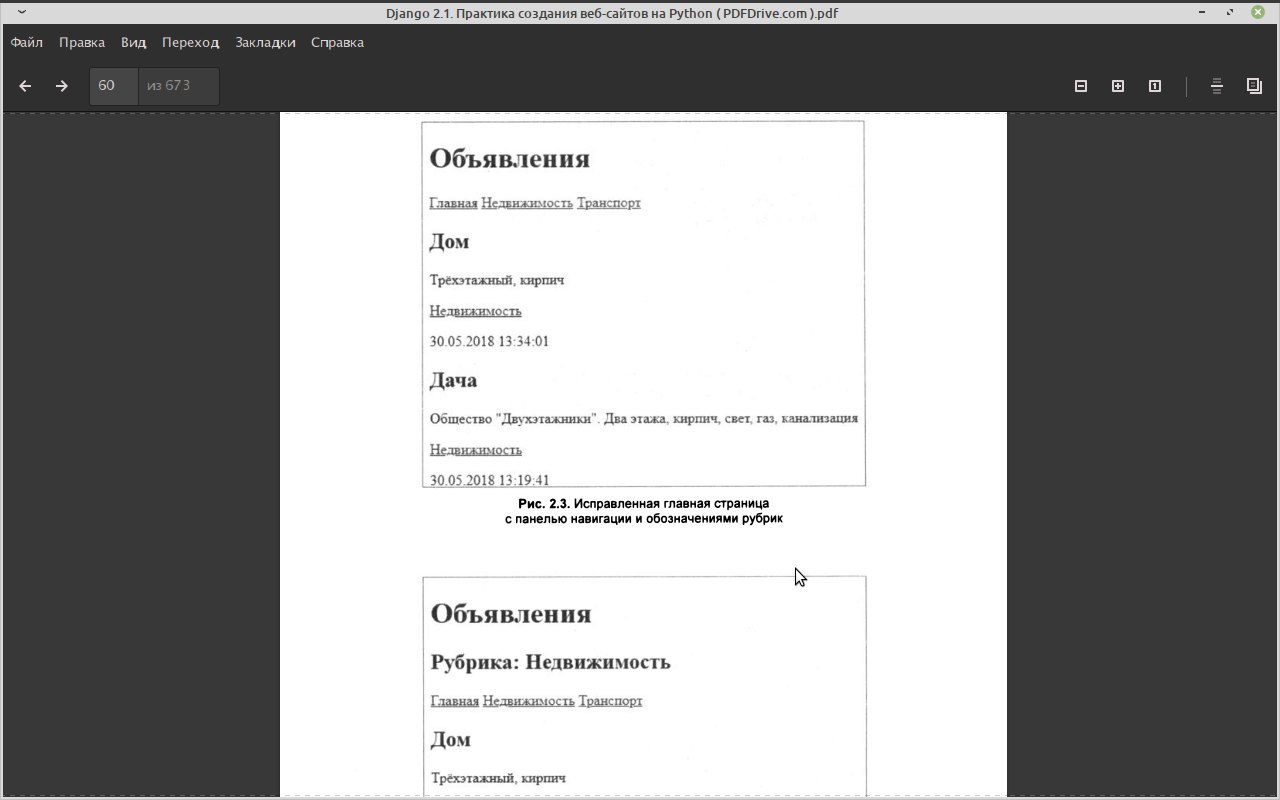Go to the previous page arrow
The width and height of the screenshot is (1280, 800).
(26, 86)
